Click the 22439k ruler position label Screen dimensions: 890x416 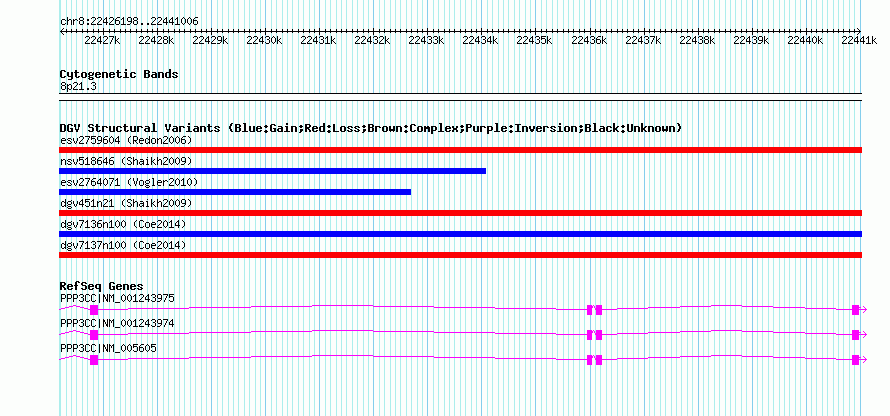point(751,40)
